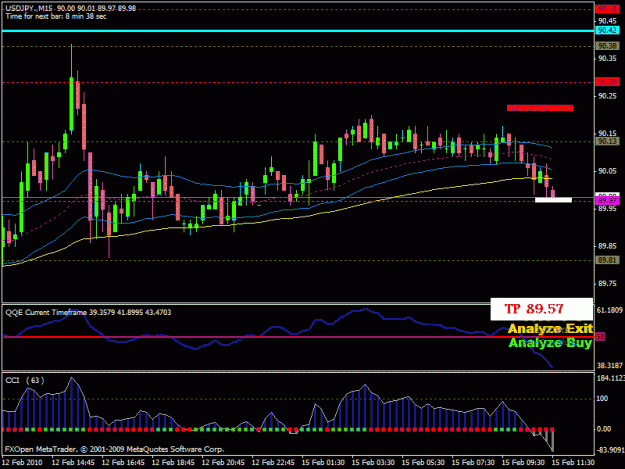Image resolution: width=625 pixels, height=469 pixels.
Task: Click the 90.45 price scale value
Action: tap(607, 21)
